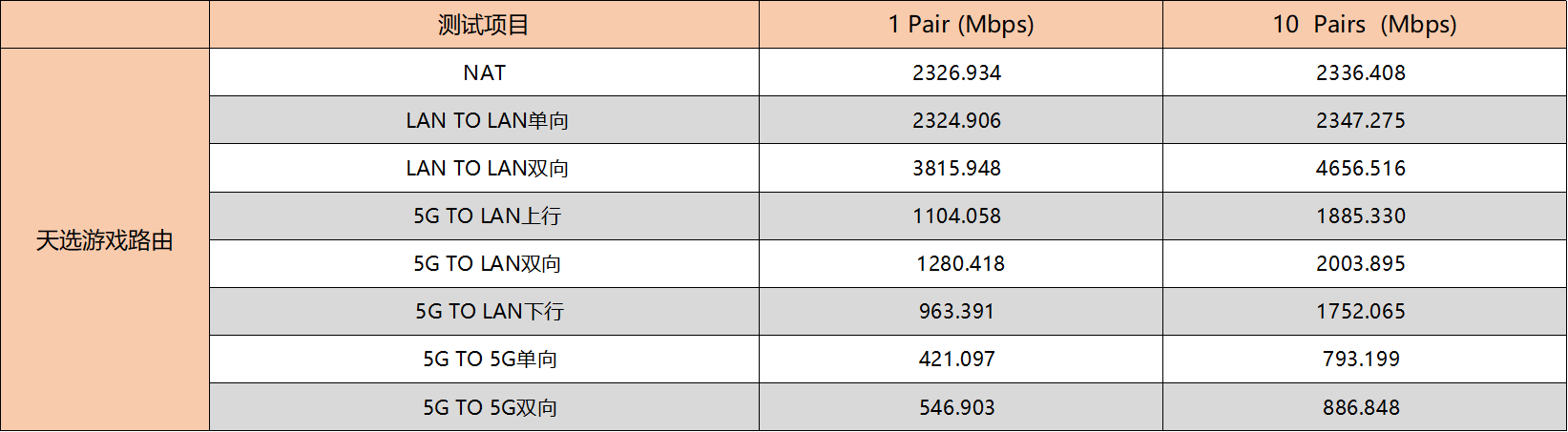Click the LAN TO LAN双向 cell

(484, 168)
